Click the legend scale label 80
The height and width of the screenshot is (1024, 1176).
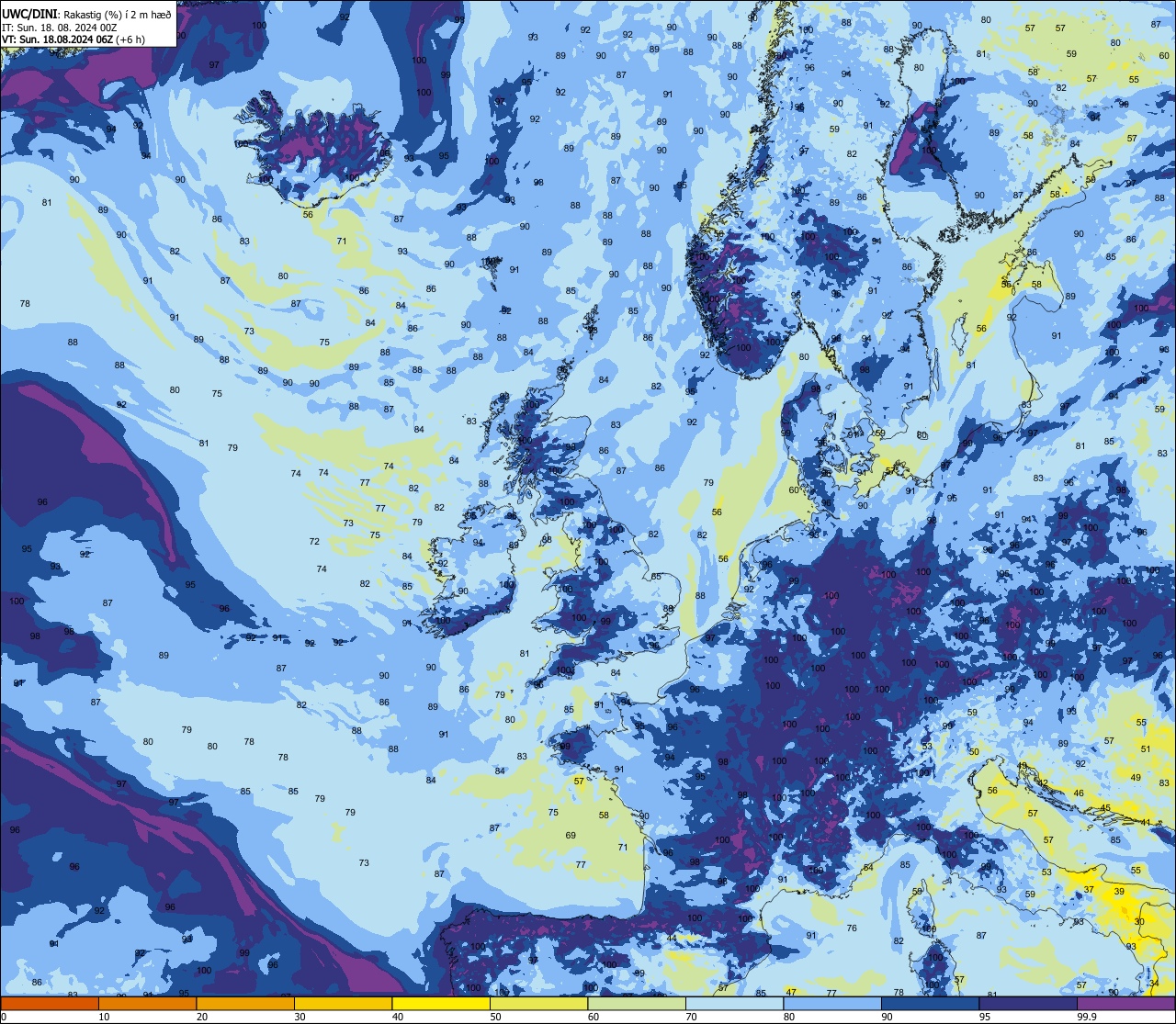coord(789,1017)
